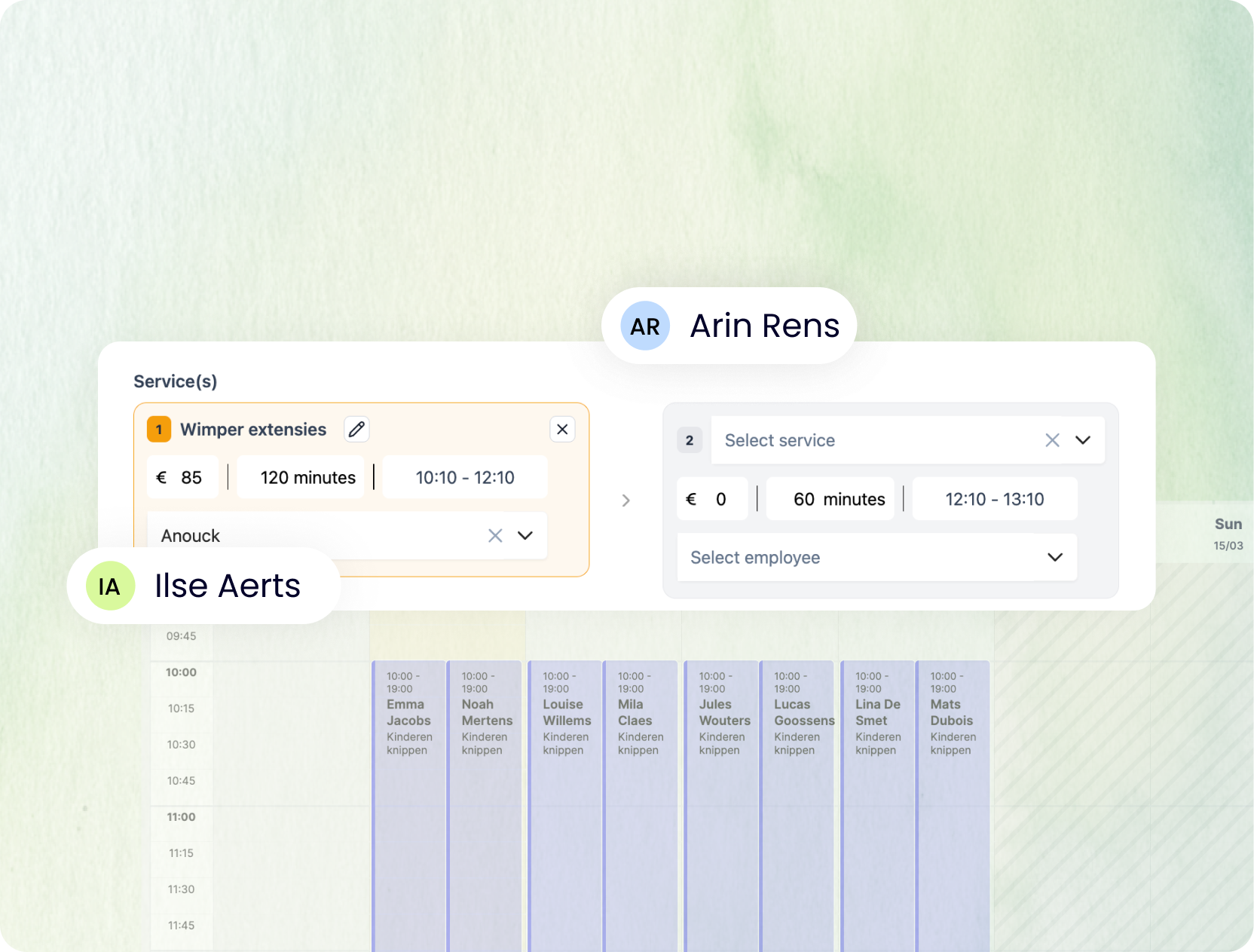Open Lina De Smet appointment

(x=878, y=806)
